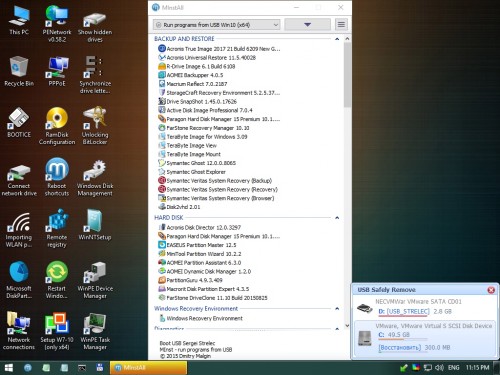The height and width of the screenshot is (375, 500).
Task: Open RamDisk Configuration shortcut
Action: click(x=57, y=126)
